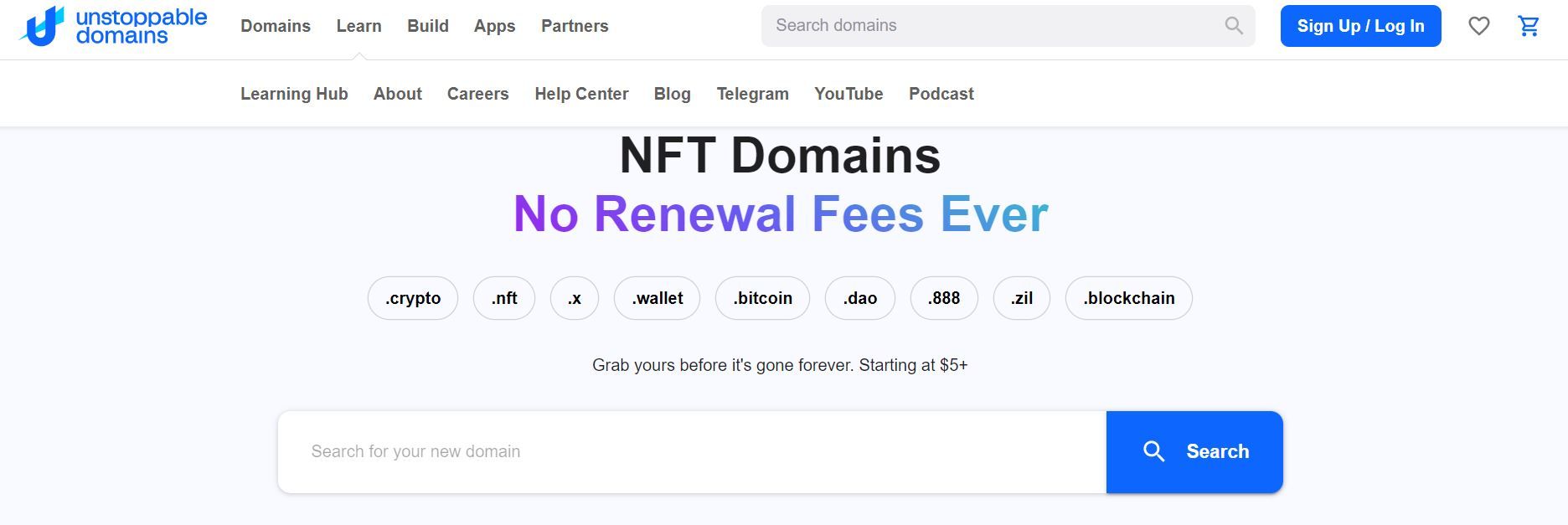The height and width of the screenshot is (525, 1568).
Task: Click the magnifier icon in top search bar
Action: pos(1234,26)
